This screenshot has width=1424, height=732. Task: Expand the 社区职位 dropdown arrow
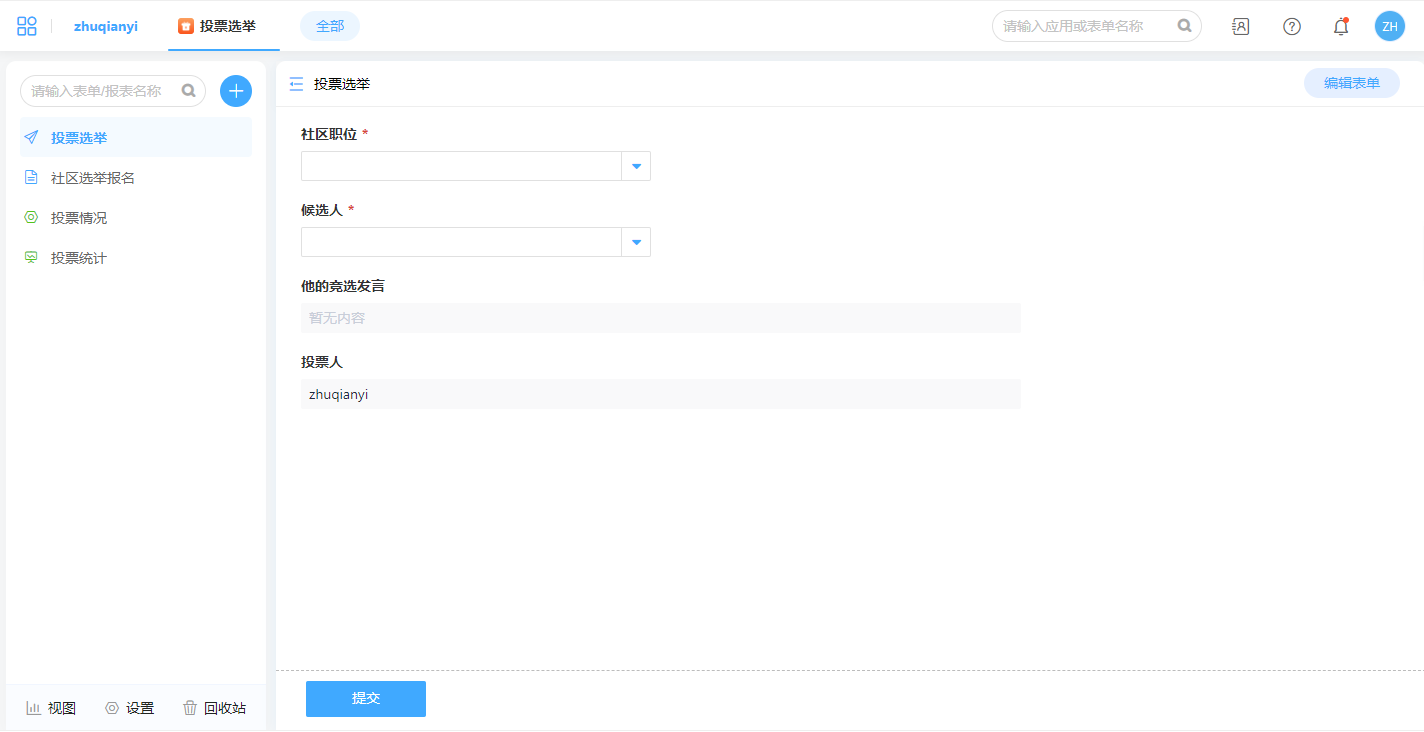pos(636,166)
